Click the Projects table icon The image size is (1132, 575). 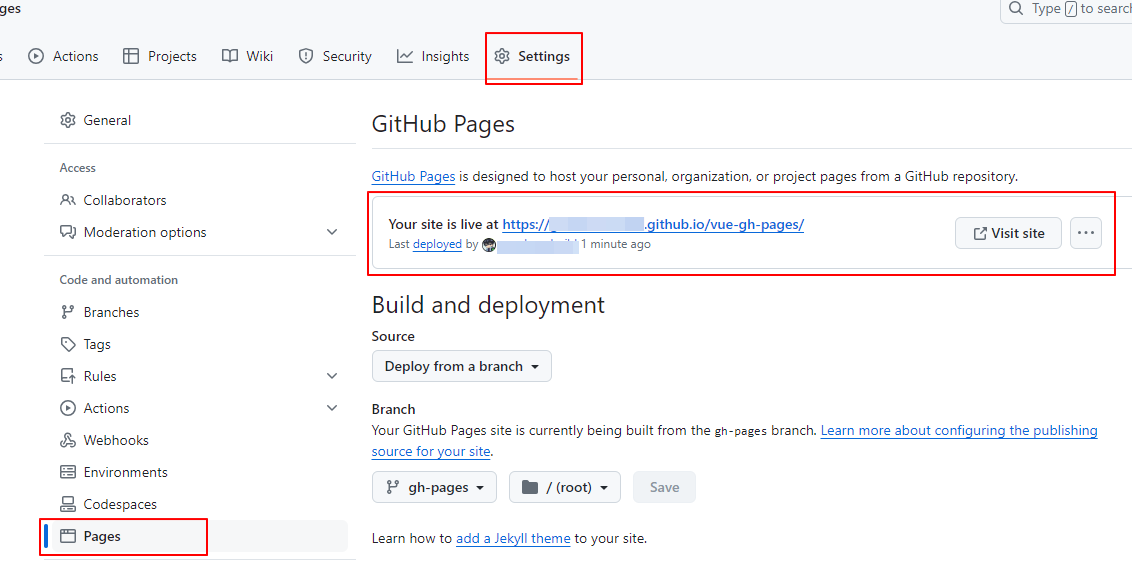point(131,56)
